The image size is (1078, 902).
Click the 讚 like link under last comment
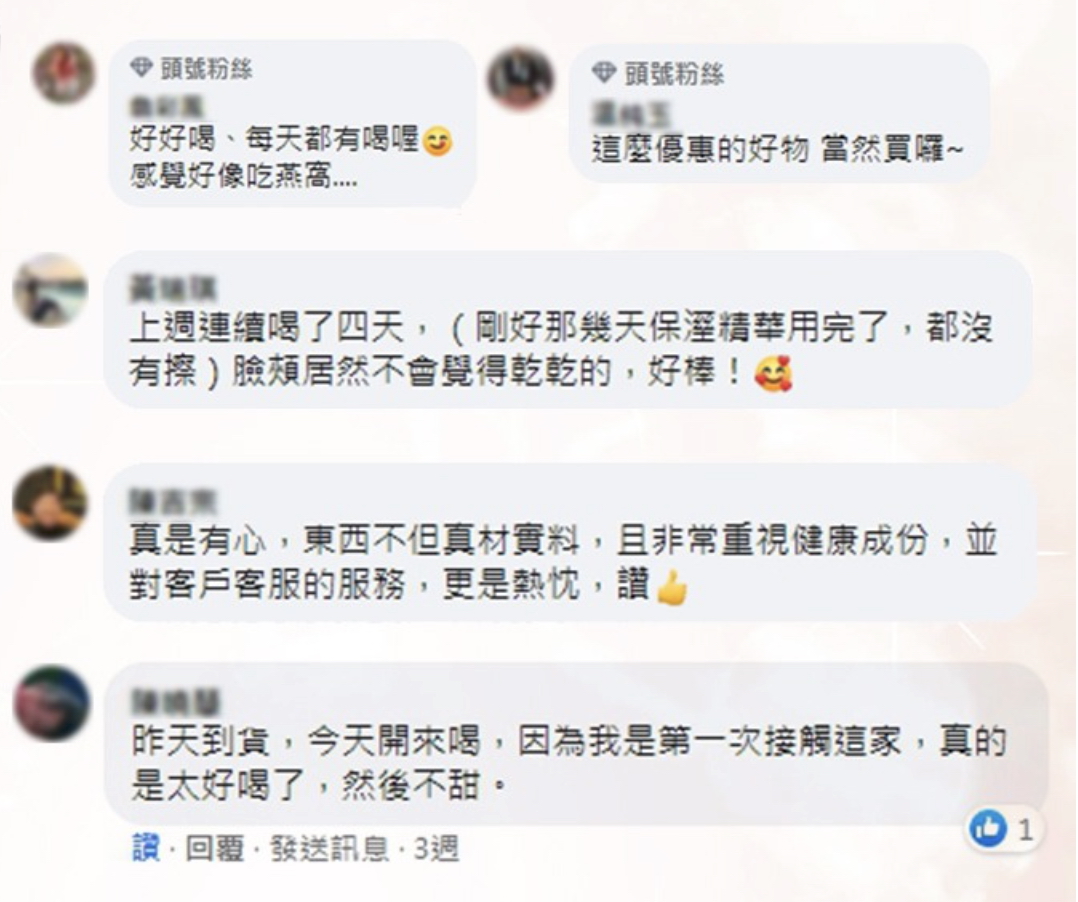(145, 849)
